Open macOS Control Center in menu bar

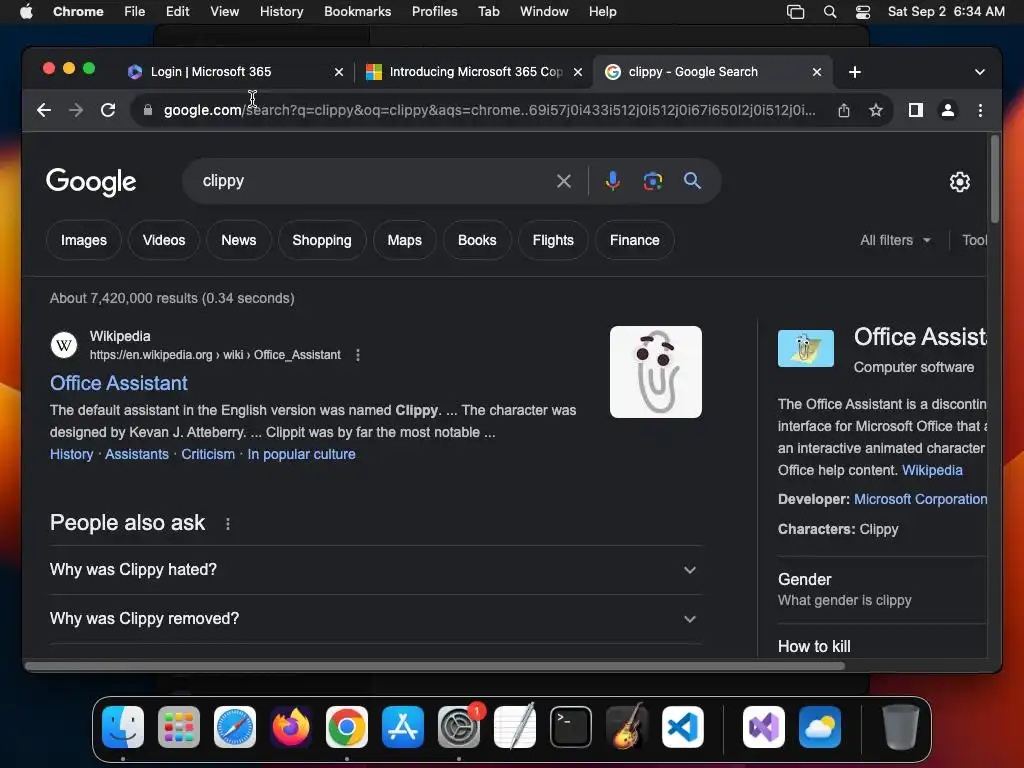863,12
